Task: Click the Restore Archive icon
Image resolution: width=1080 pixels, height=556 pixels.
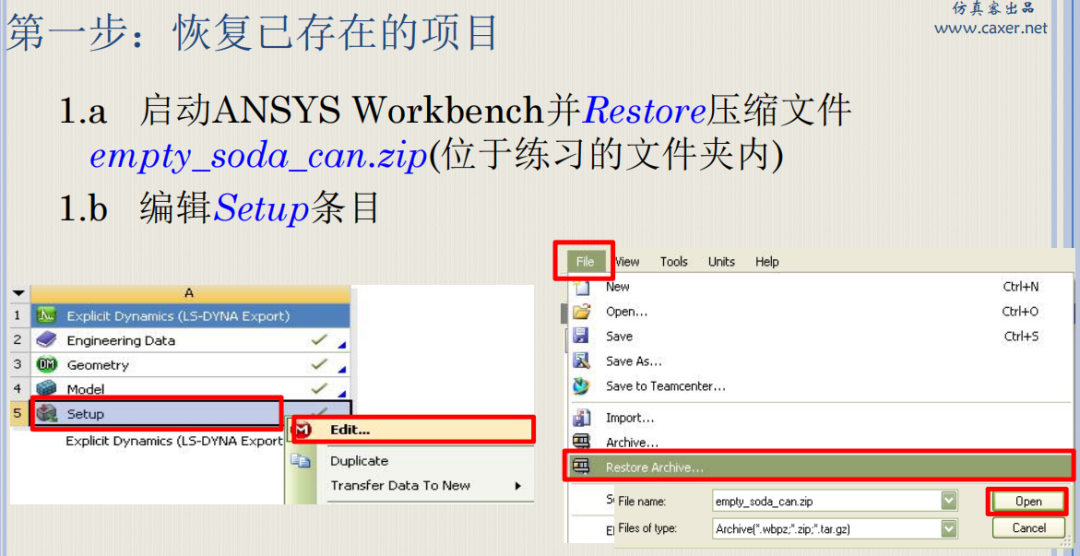Action: pos(582,467)
